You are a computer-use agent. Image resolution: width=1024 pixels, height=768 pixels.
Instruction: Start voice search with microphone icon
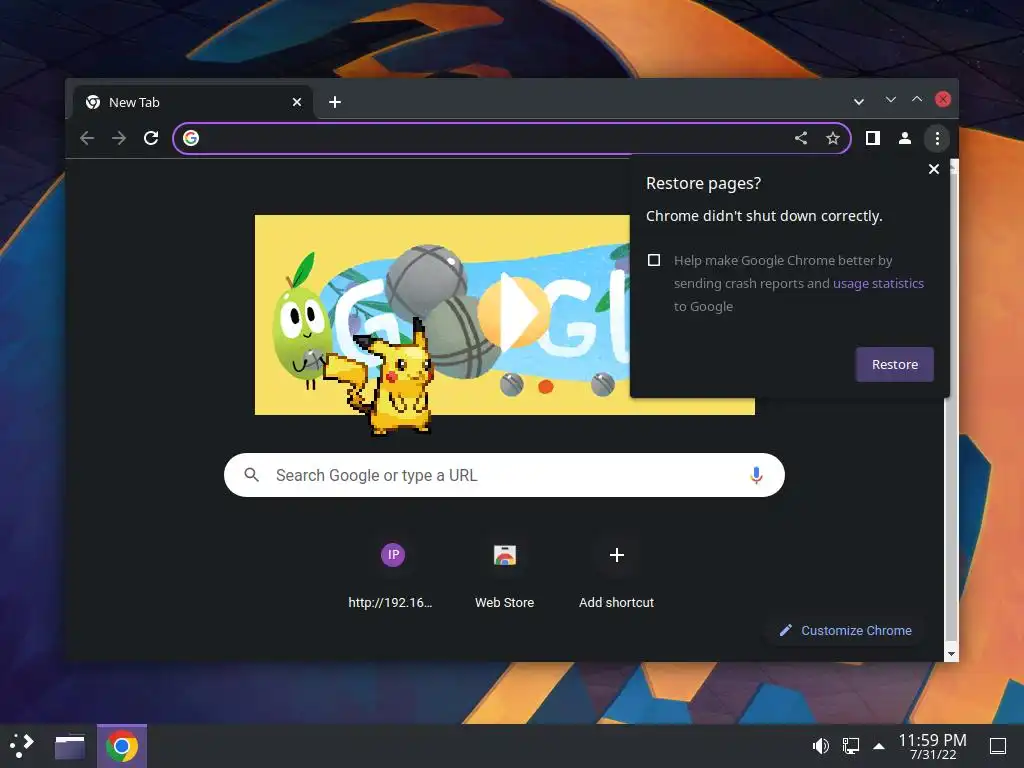[756, 475]
